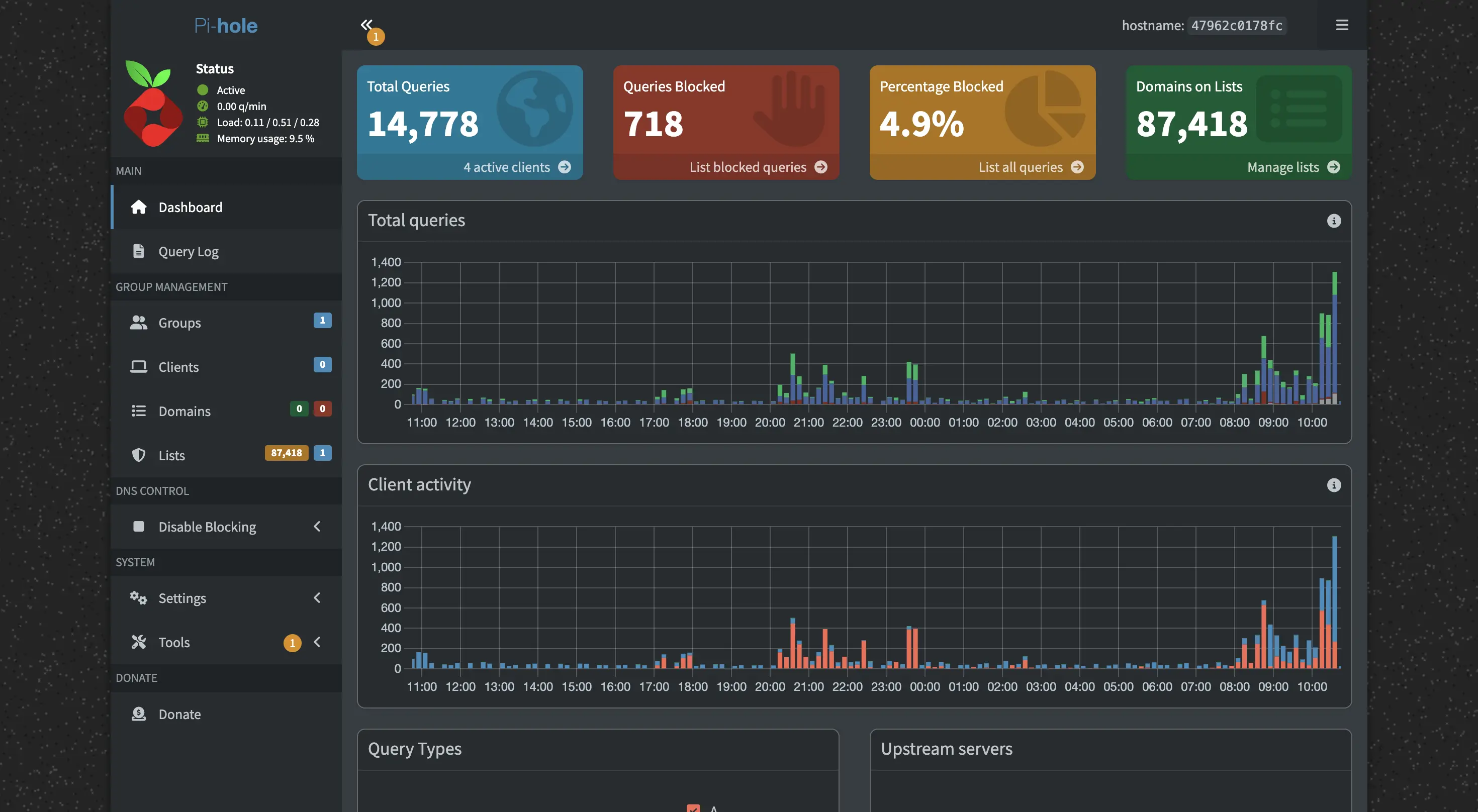This screenshot has width=1478, height=812.
Task: Click the Lists shield icon
Action: pyautogui.click(x=139, y=455)
